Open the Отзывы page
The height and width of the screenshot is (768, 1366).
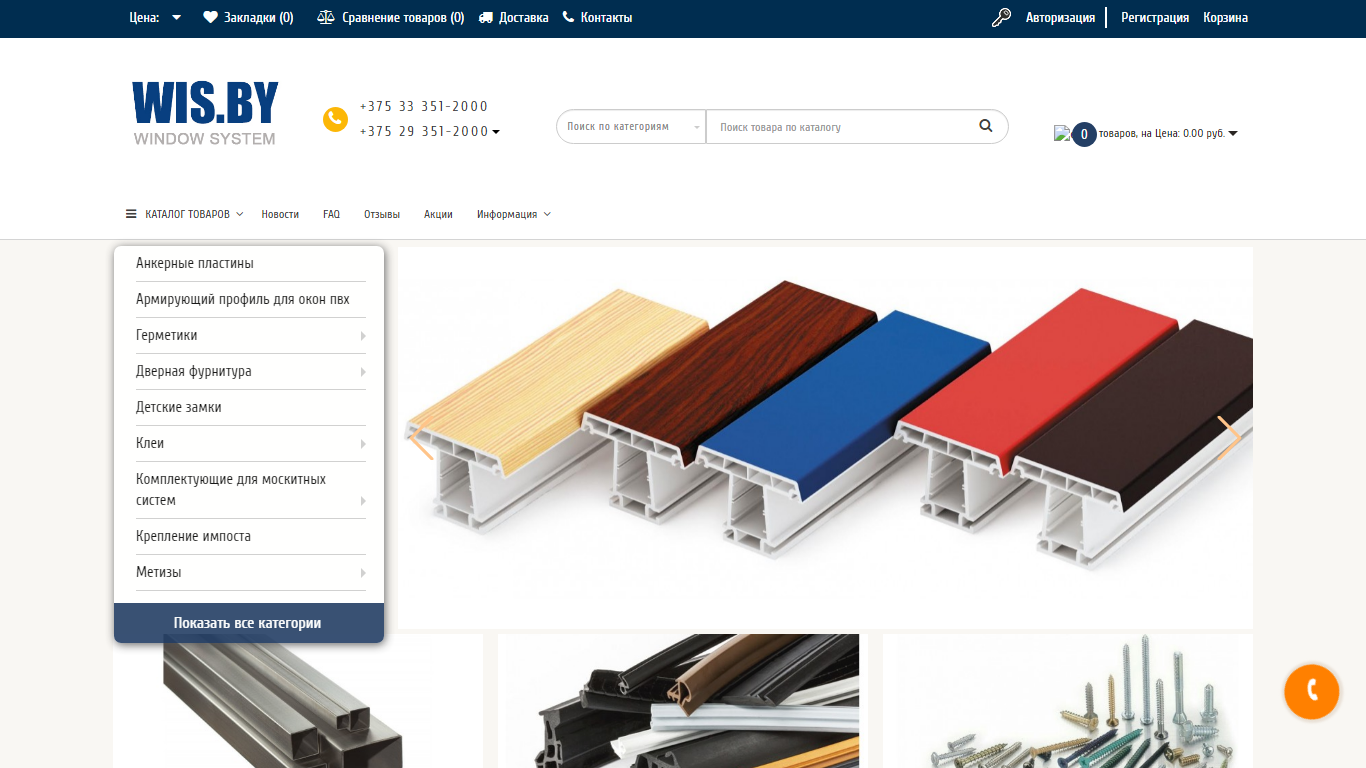[x=382, y=214]
